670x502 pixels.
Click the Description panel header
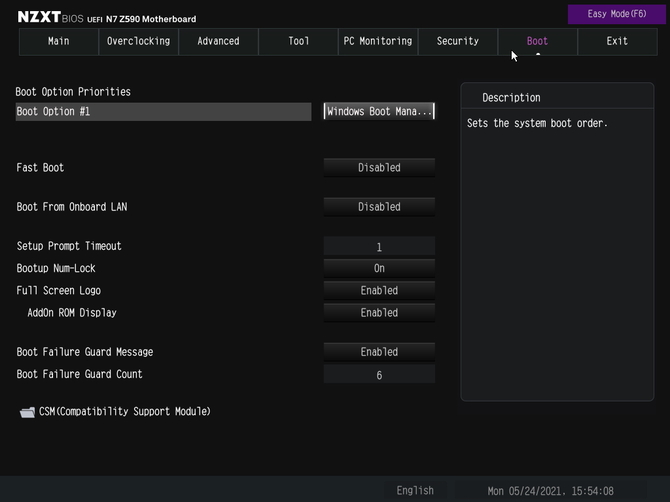pyautogui.click(x=511, y=98)
